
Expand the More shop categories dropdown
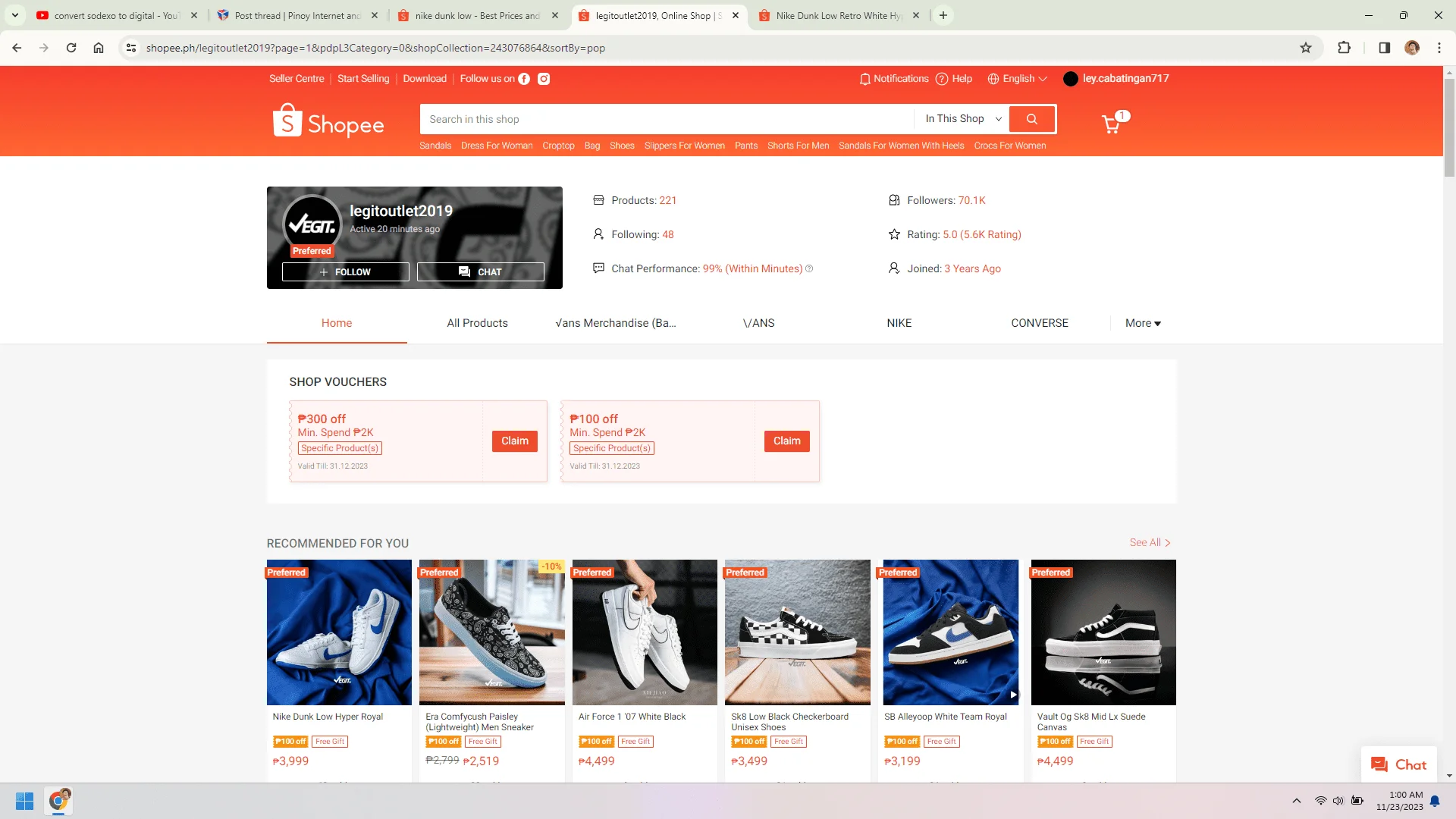coord(1143,323)
